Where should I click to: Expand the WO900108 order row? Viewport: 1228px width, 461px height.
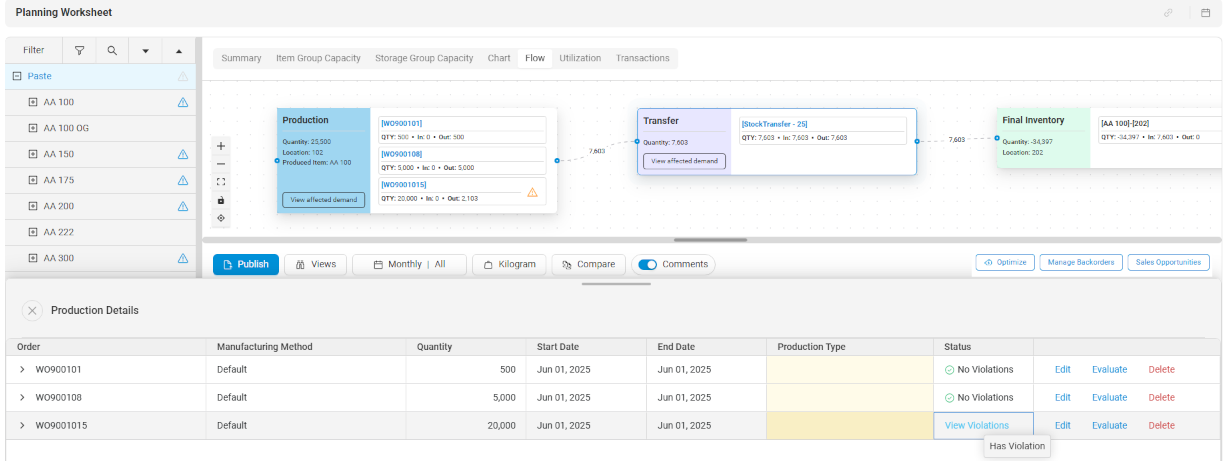click(x=22, y=398)
